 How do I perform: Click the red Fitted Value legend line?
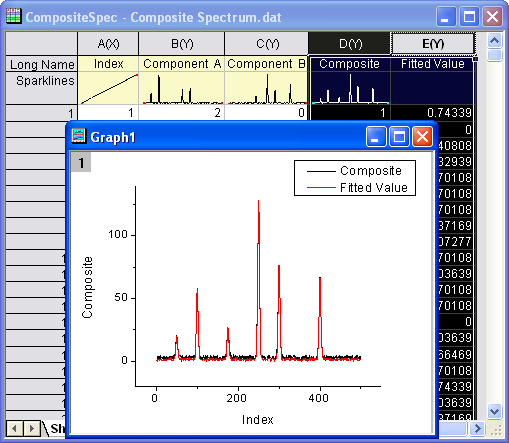[x=321, y=188]
